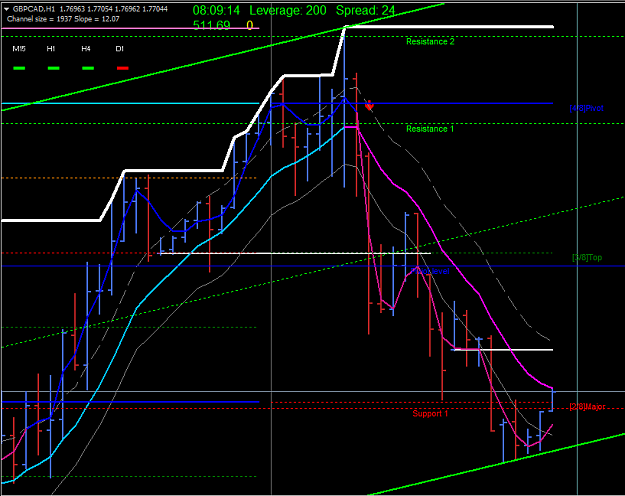625x496 pixels.
Task: Click the Pivot level label
Action: (430, 271)
